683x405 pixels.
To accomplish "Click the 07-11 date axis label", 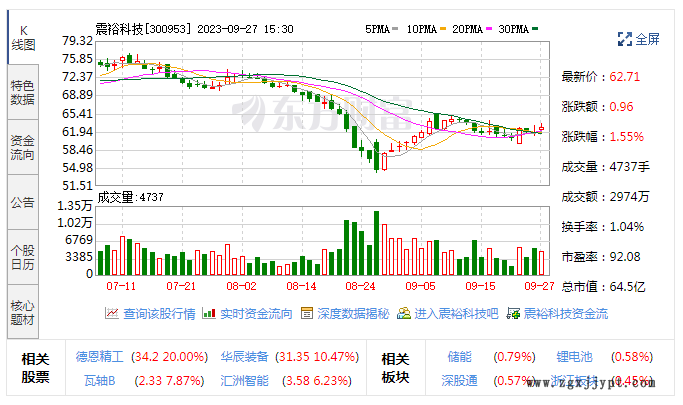I will point(121,286).
